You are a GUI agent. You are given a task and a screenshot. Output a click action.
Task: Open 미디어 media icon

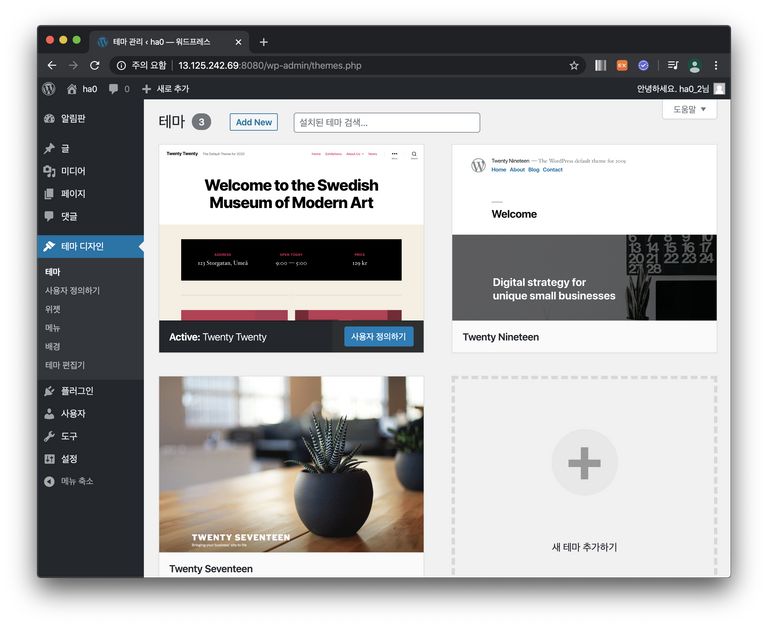click(49, 171)
